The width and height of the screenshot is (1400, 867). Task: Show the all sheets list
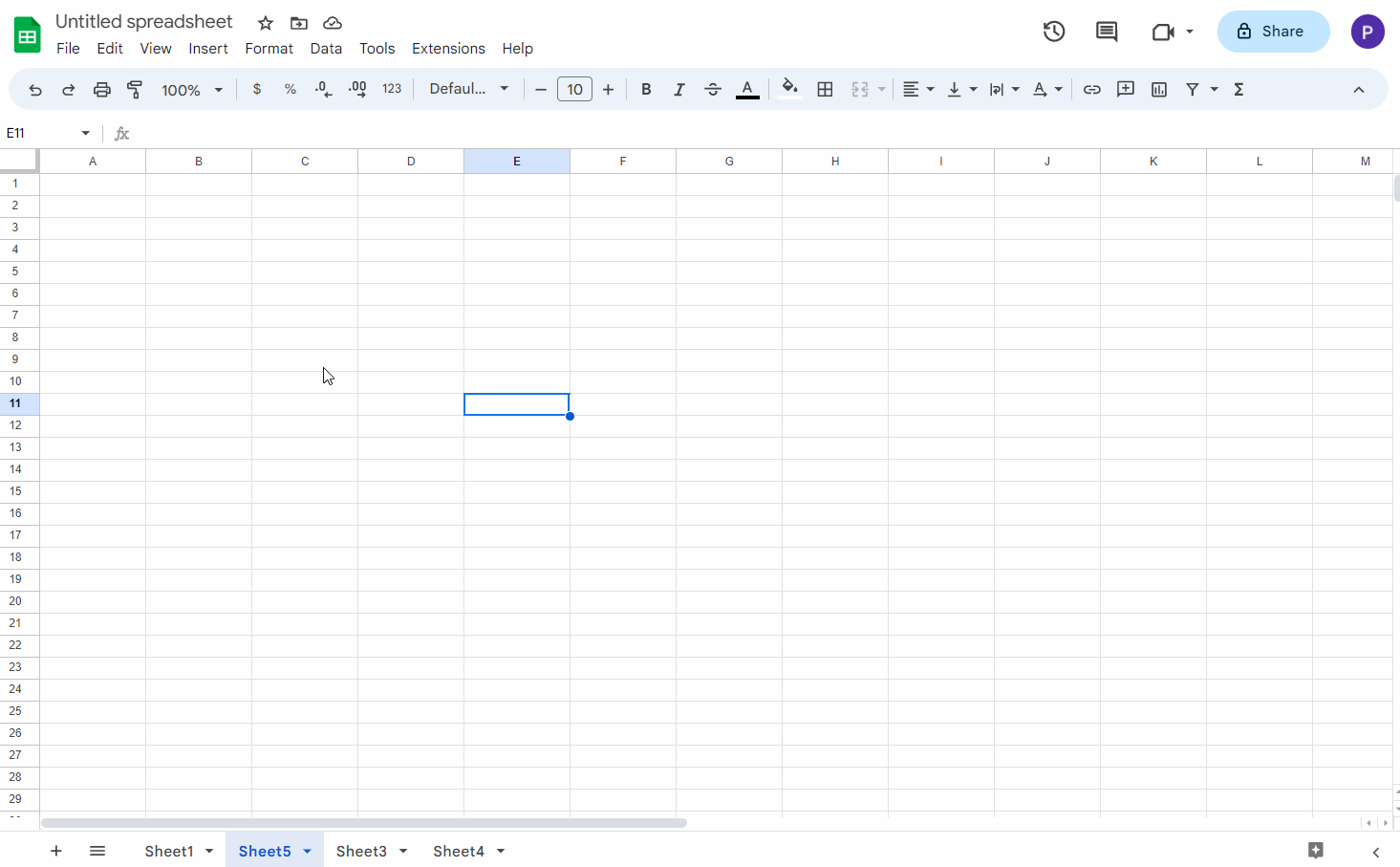point(97,851)
